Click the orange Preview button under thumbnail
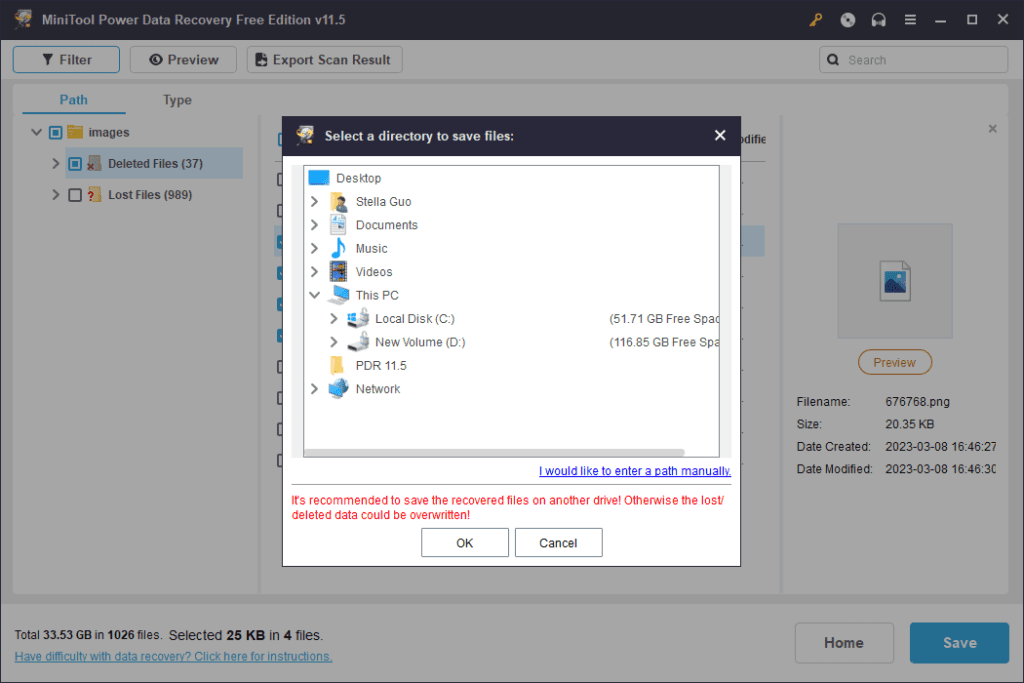 click(895, 362)
